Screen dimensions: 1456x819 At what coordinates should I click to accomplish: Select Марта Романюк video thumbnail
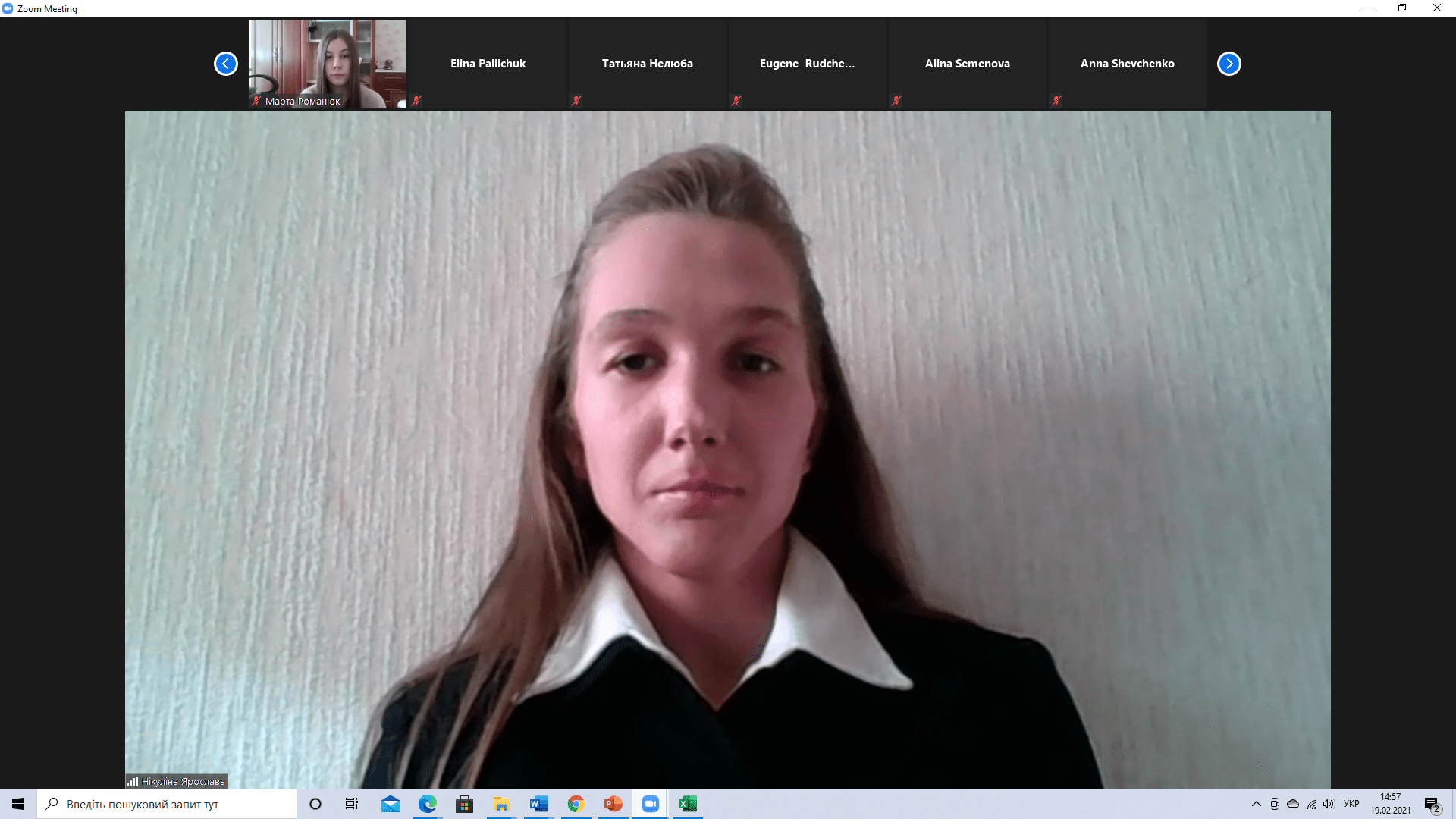pyautogui.click(x=328, y=64)
